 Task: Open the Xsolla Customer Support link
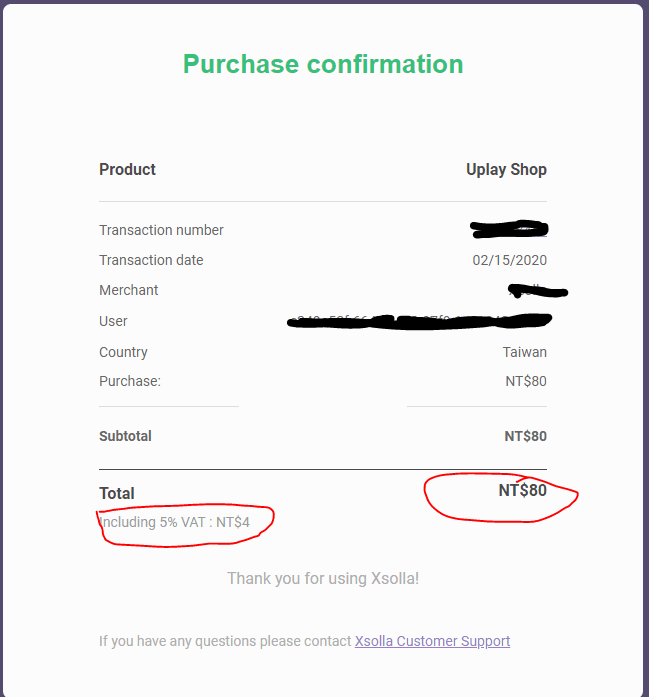click(x=432, y=641)
